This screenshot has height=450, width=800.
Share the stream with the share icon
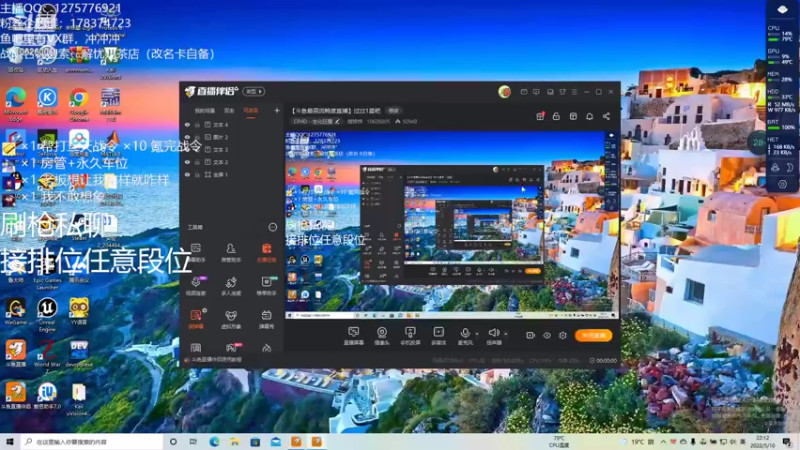tap(606, 116)
